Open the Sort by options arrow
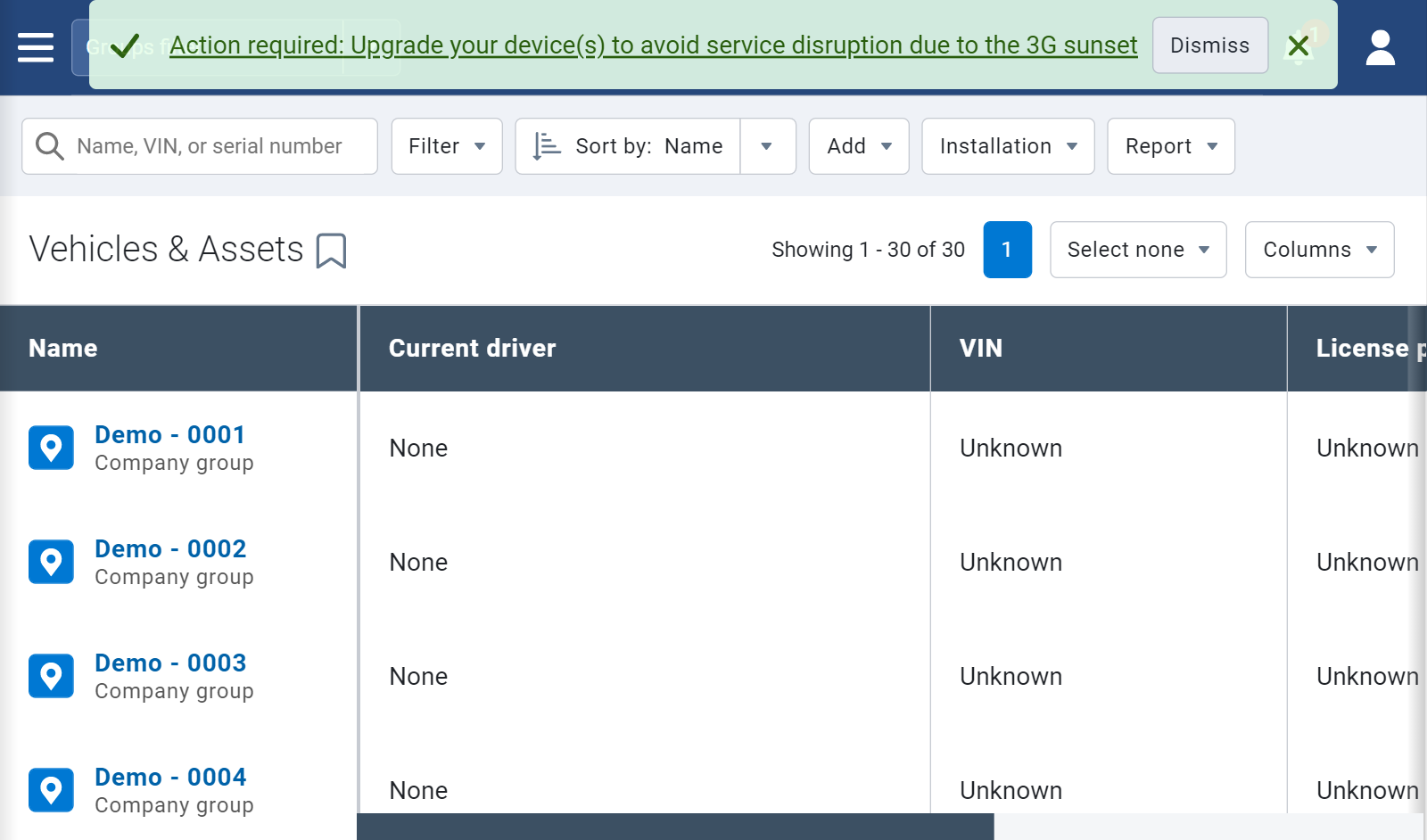The width and height of the screenshot is (1427, 840). [x=767, y=146]
